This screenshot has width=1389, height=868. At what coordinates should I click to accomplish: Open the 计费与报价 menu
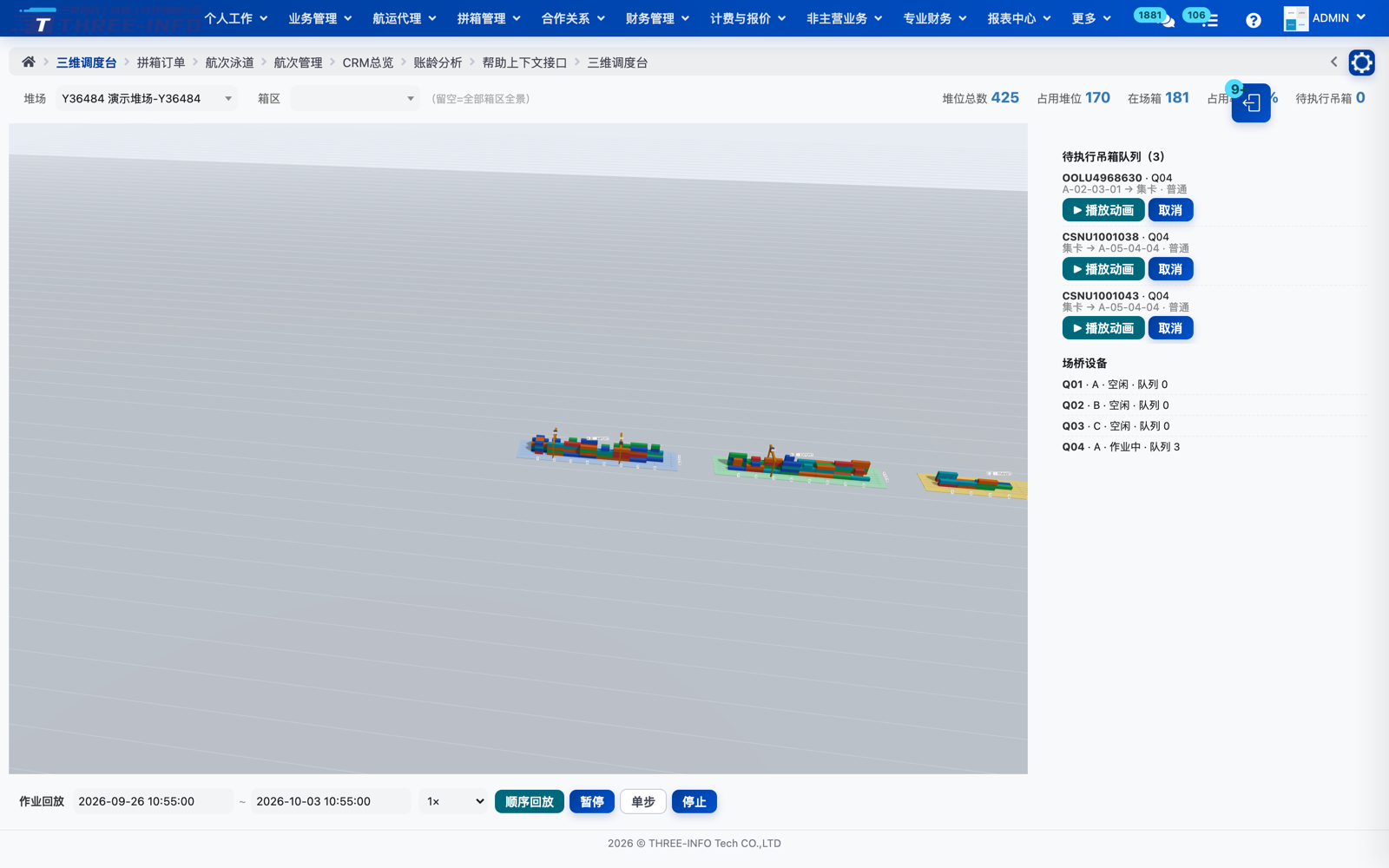point(748,18)
